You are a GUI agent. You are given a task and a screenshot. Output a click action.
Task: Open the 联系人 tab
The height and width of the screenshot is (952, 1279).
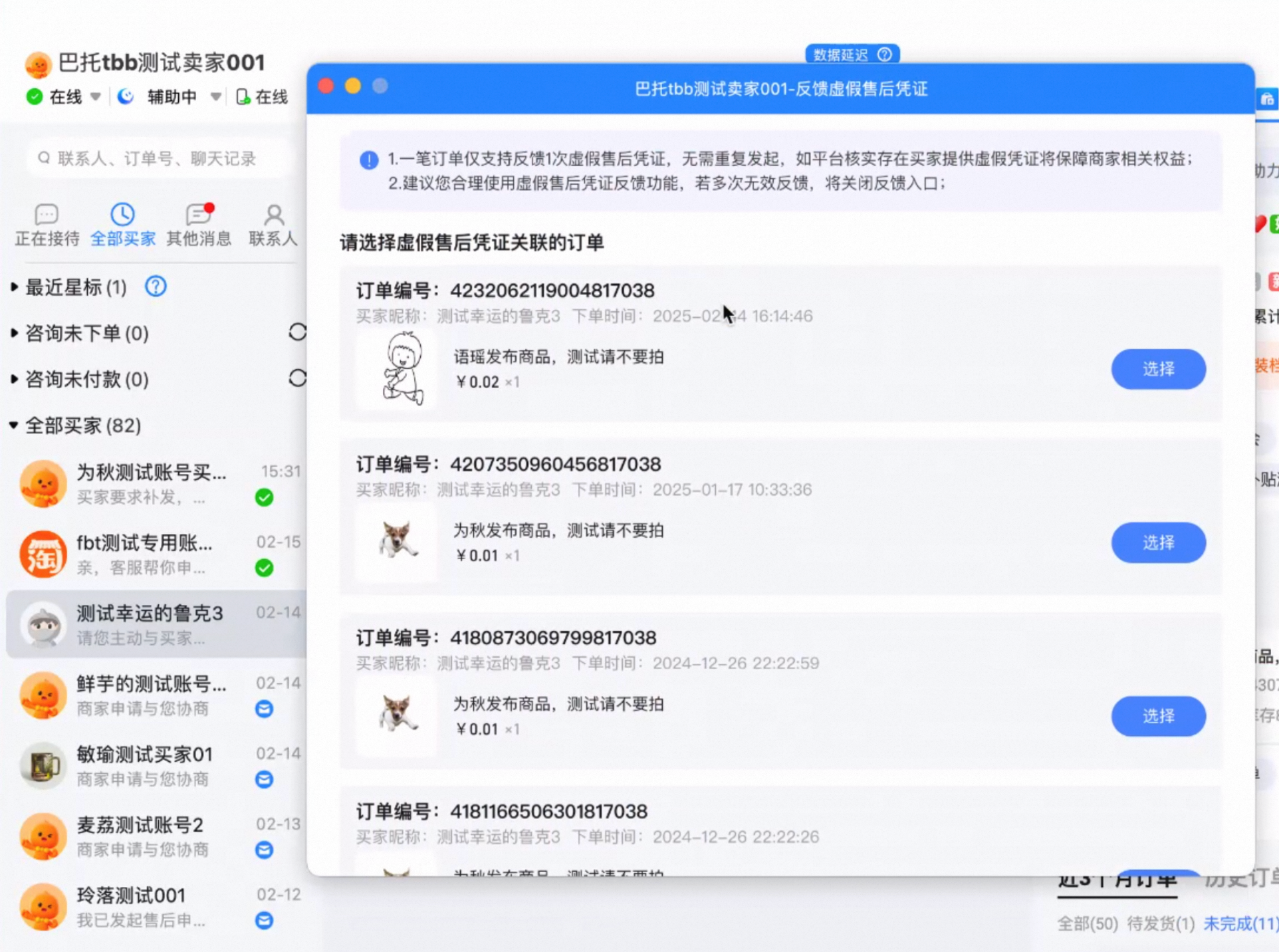[x=273, y=225]
